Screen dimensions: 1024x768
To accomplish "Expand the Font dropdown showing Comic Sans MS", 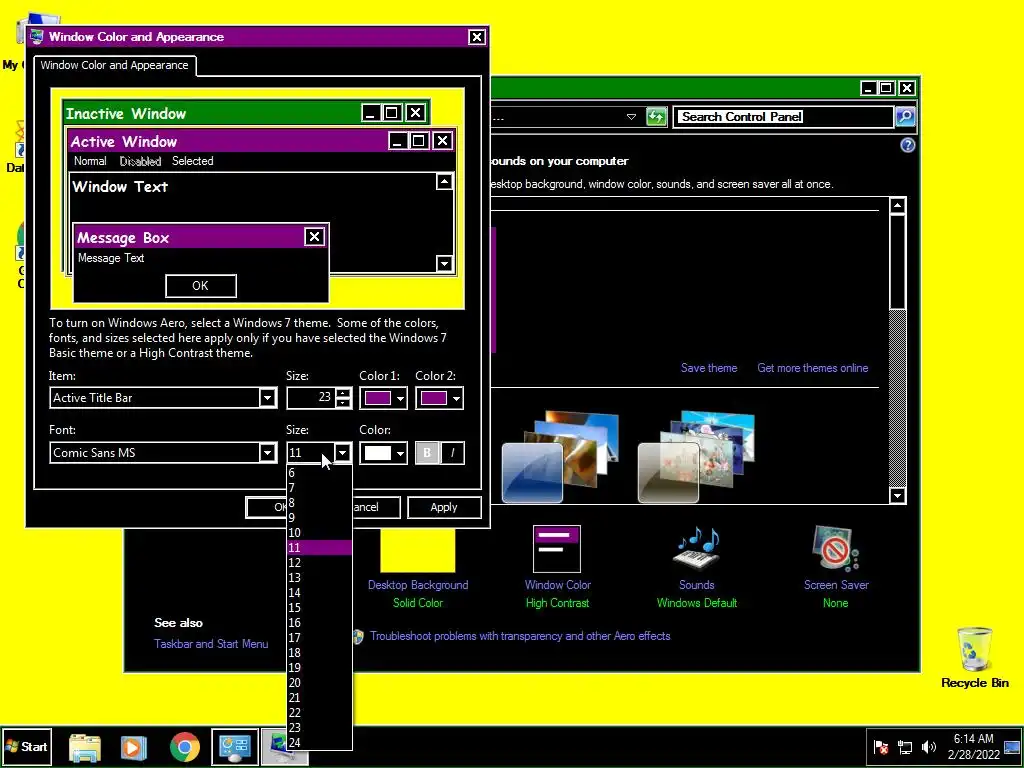I will [266, 453].
